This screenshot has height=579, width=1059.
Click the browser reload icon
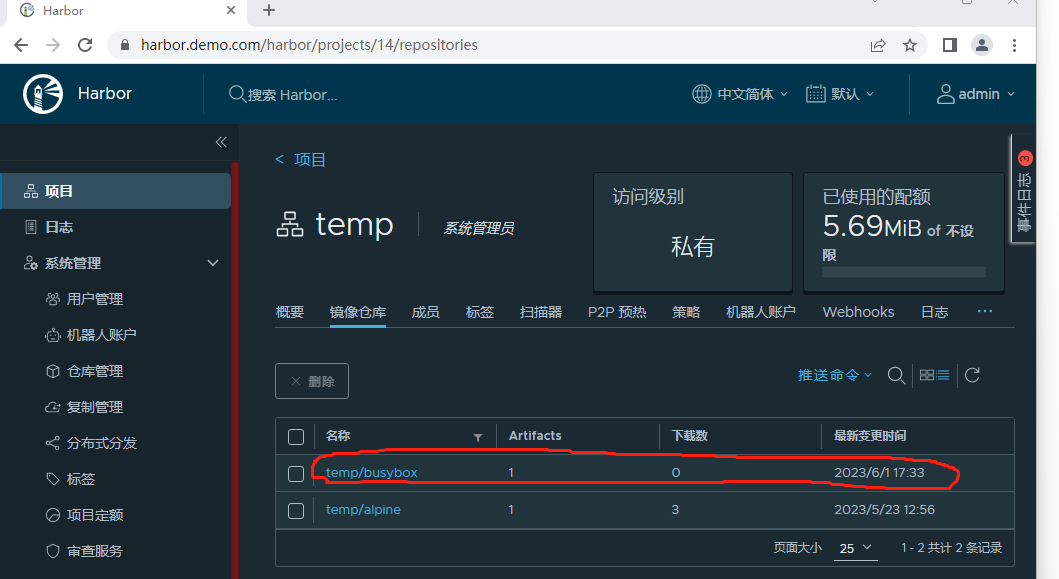[85, 45]
